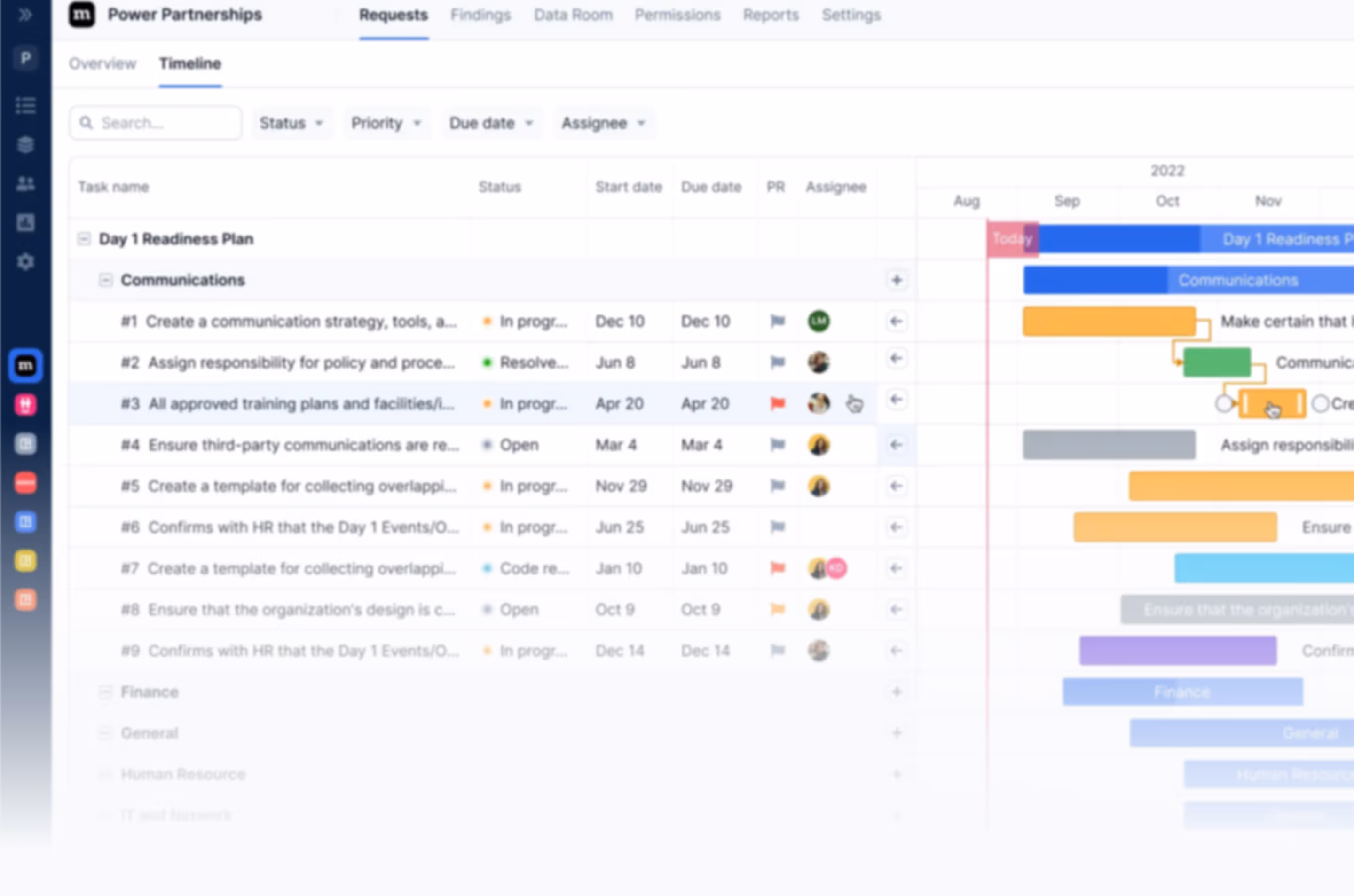
Task: Click the yellow priority flag on task #8
Action: pyautogui.click(x=778, y=609)
